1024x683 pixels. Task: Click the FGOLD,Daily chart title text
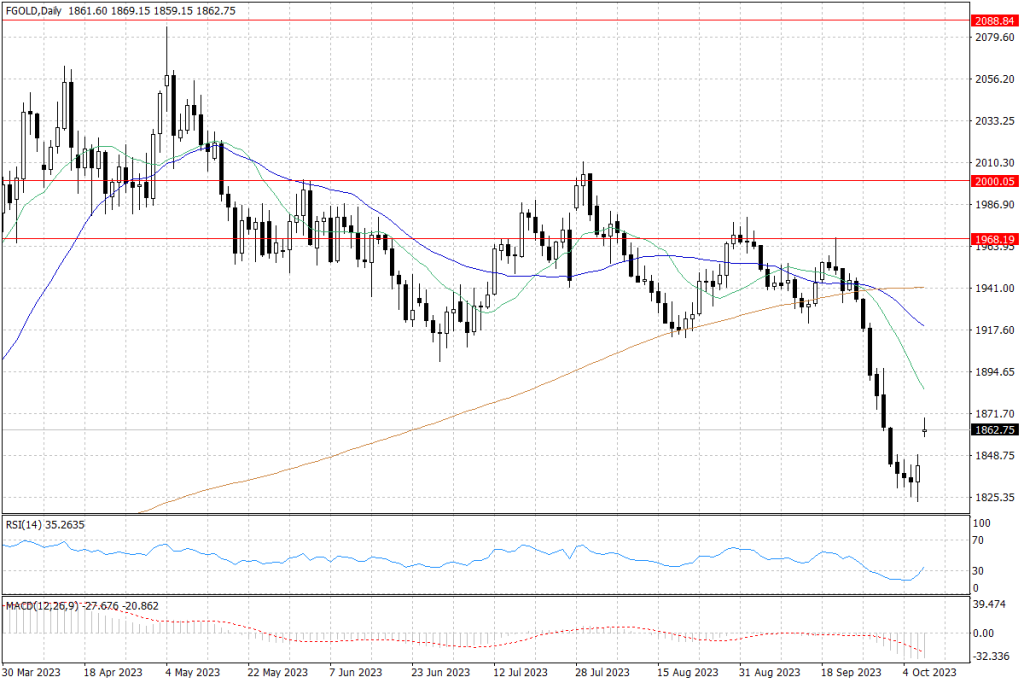point(34,8)
